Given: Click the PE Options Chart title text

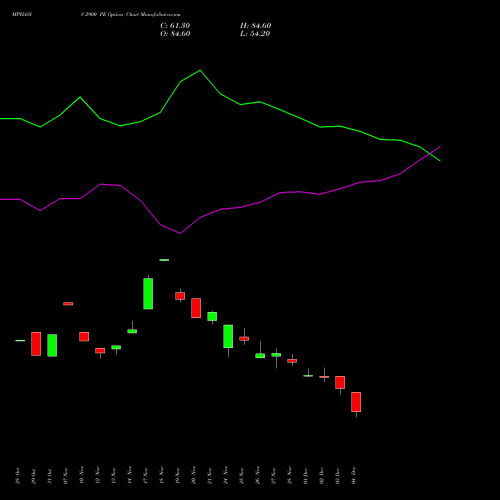Looking at the screenshot, I should click(130, 15).
